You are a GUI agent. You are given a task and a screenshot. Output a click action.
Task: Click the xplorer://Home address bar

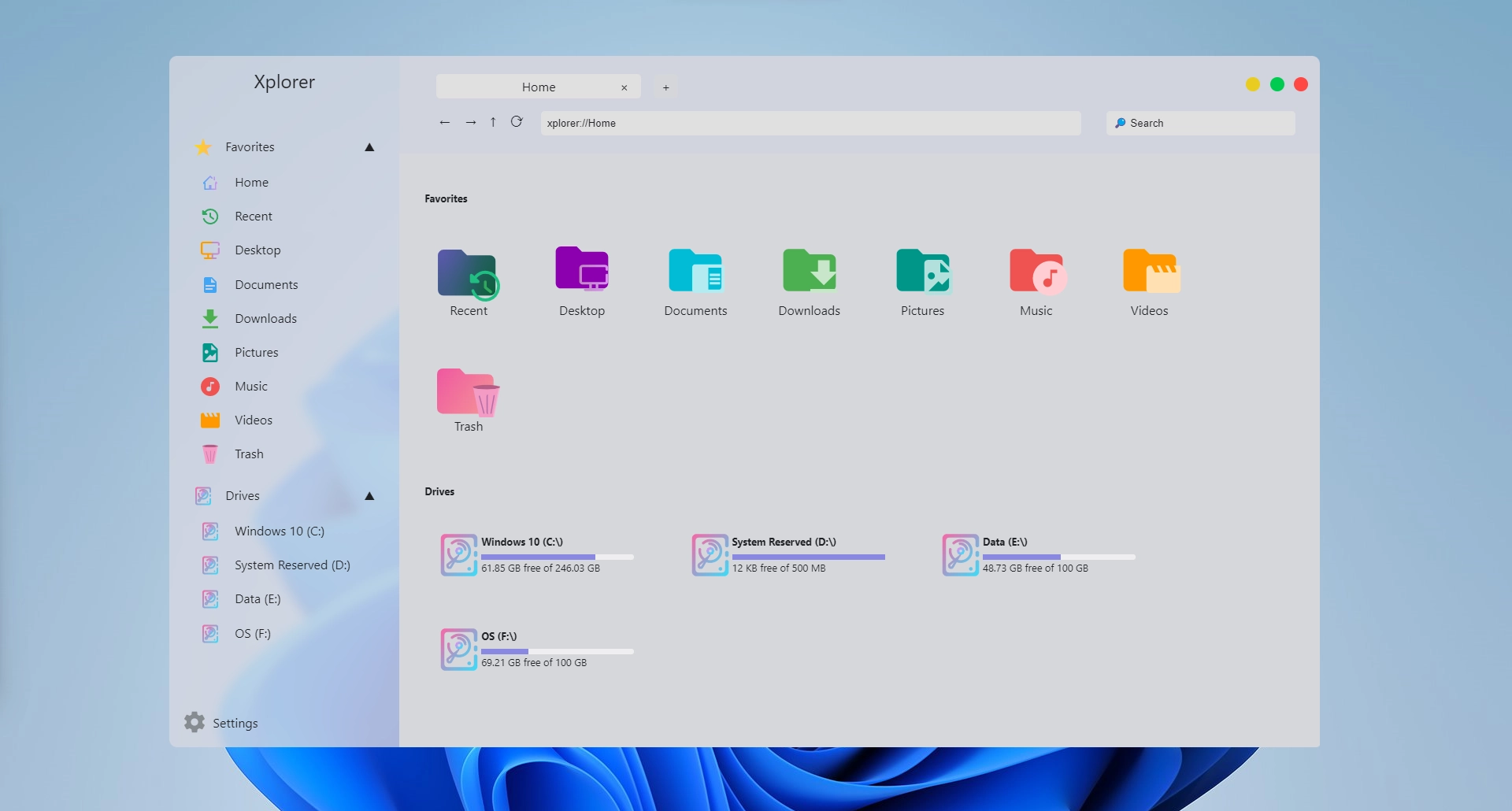(x=810, y=123)
